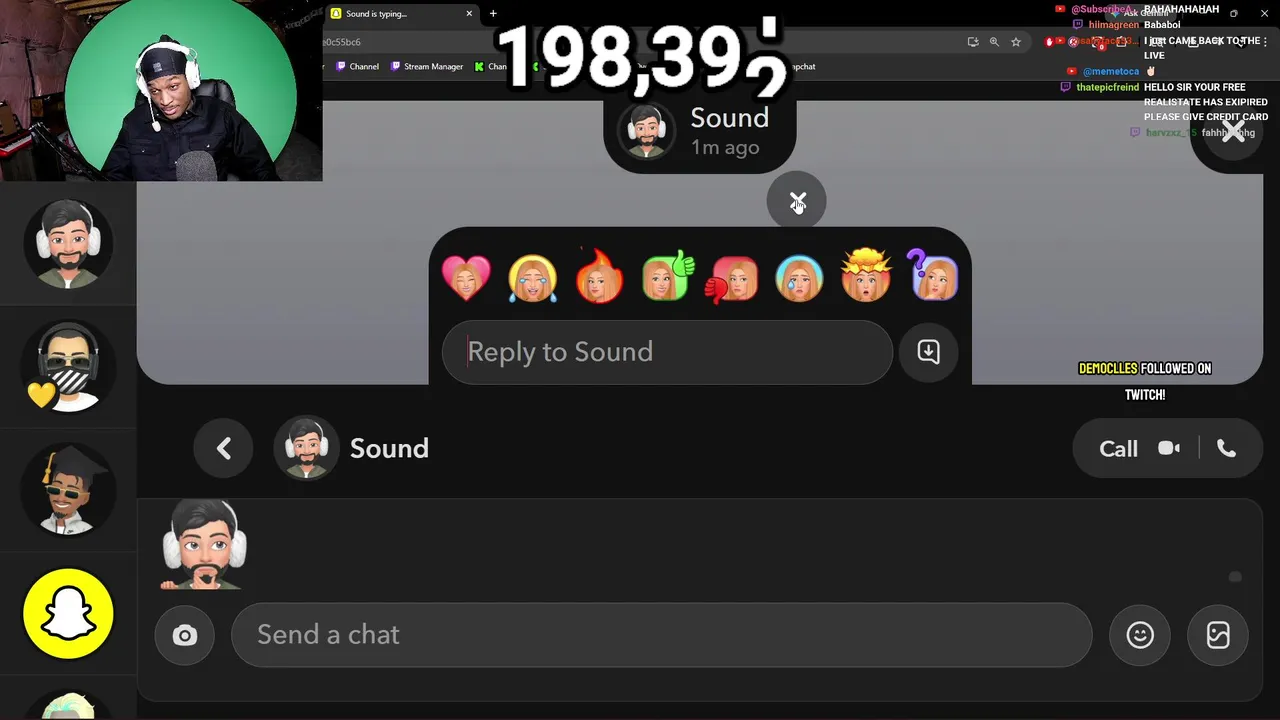React with the thumbs-up Bitmoji
The image size is (1280, 720).
pyautogui.click(x=667, y=277)
